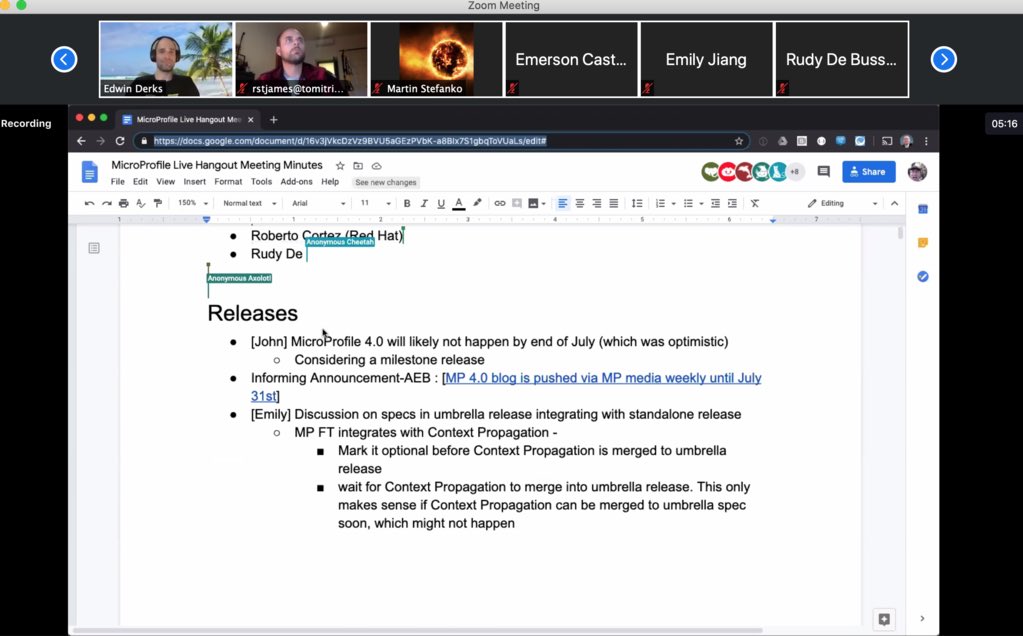Add a comment from the toolbar
The width and height of the screenshot is (1023, 636).
pyautogui.click(x=517, y=204)
